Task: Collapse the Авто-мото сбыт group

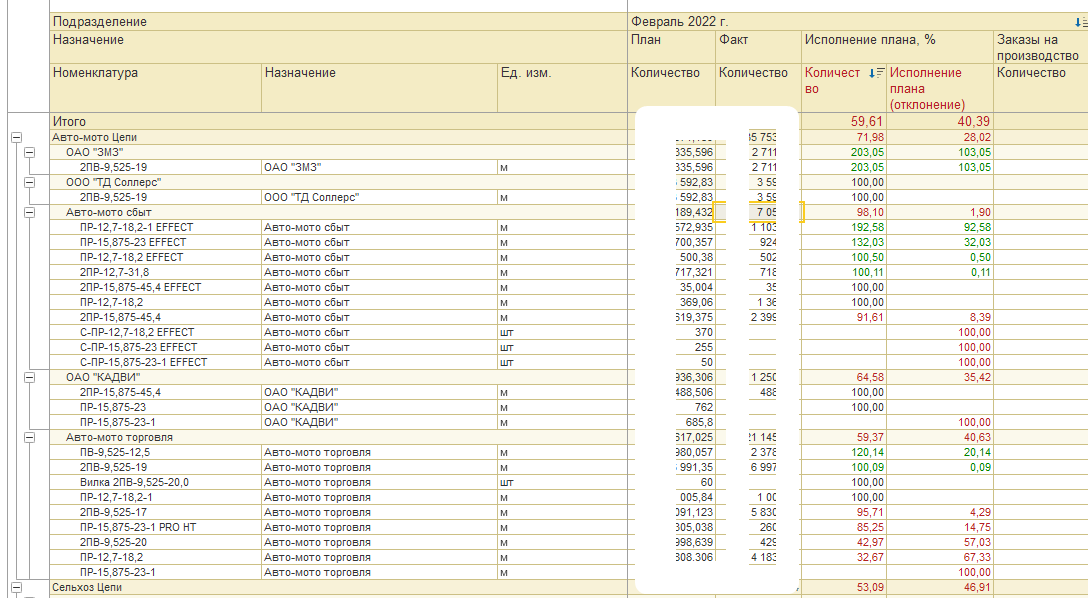Action: [29, 212]
